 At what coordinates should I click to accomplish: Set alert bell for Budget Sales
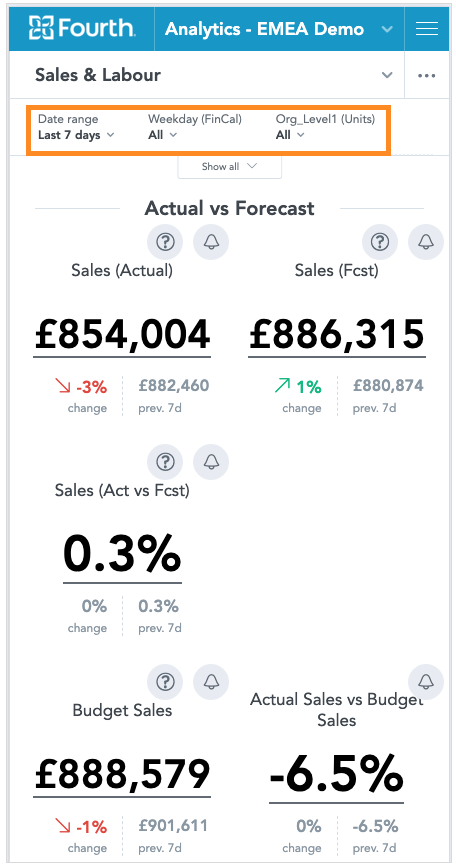(x=211, y=682)
